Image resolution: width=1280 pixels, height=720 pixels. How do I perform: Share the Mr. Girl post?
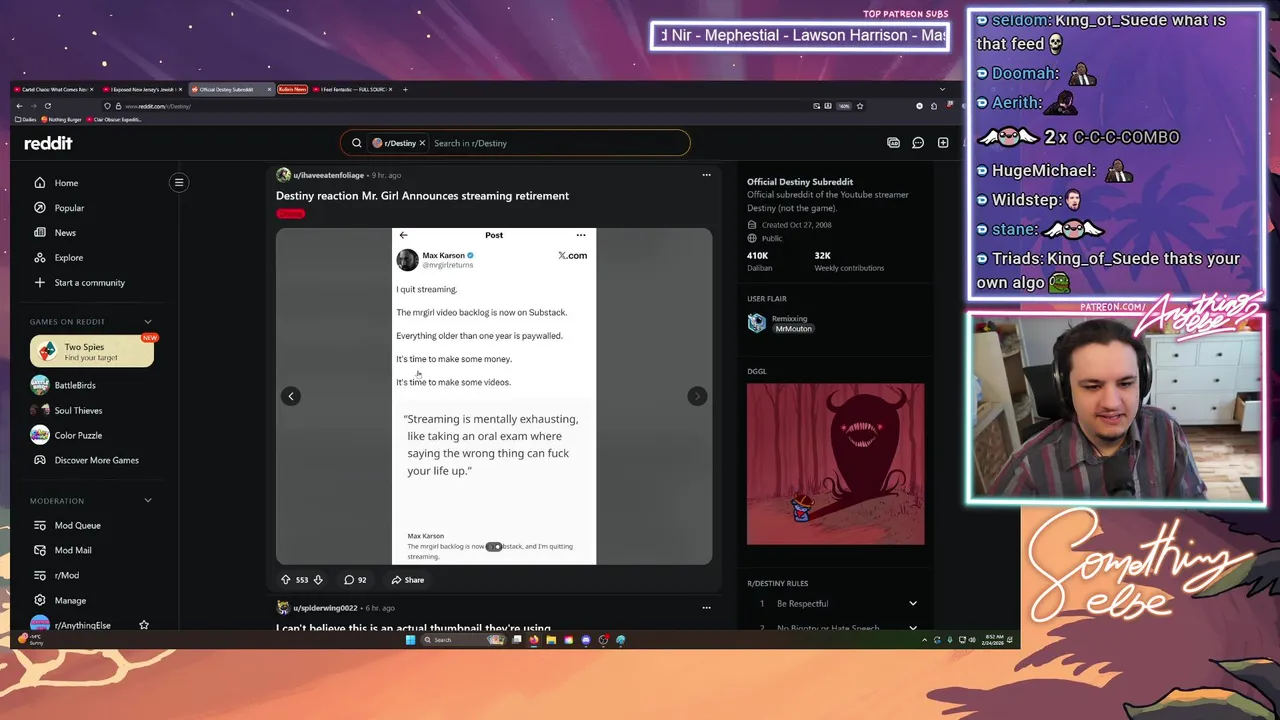408,580
